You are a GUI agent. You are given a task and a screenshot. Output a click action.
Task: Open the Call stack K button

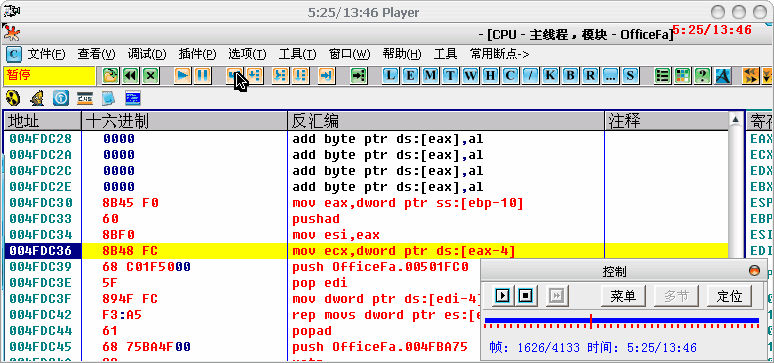coord(550,76)
